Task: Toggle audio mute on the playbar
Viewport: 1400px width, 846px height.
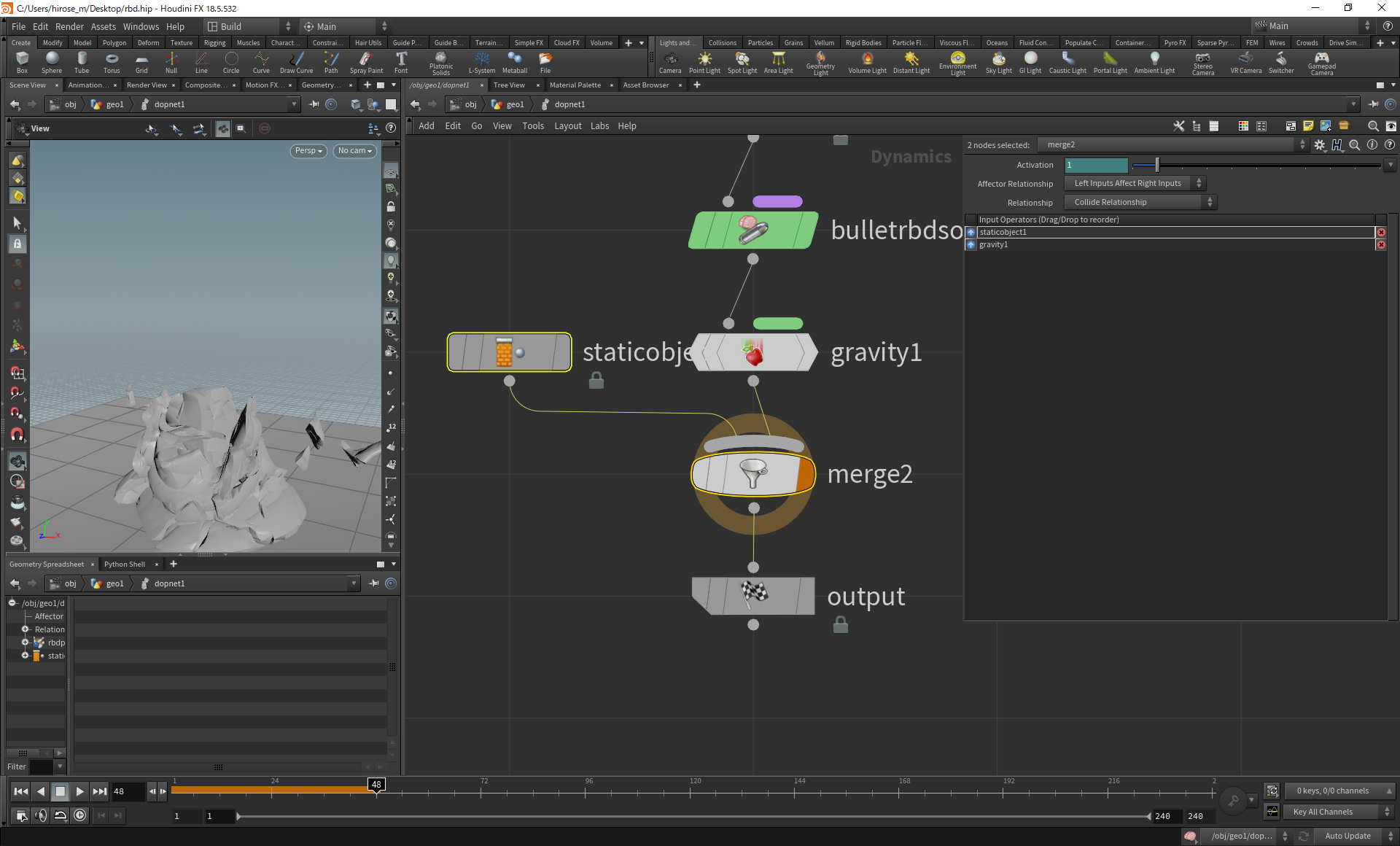Action: coord(41,816)
